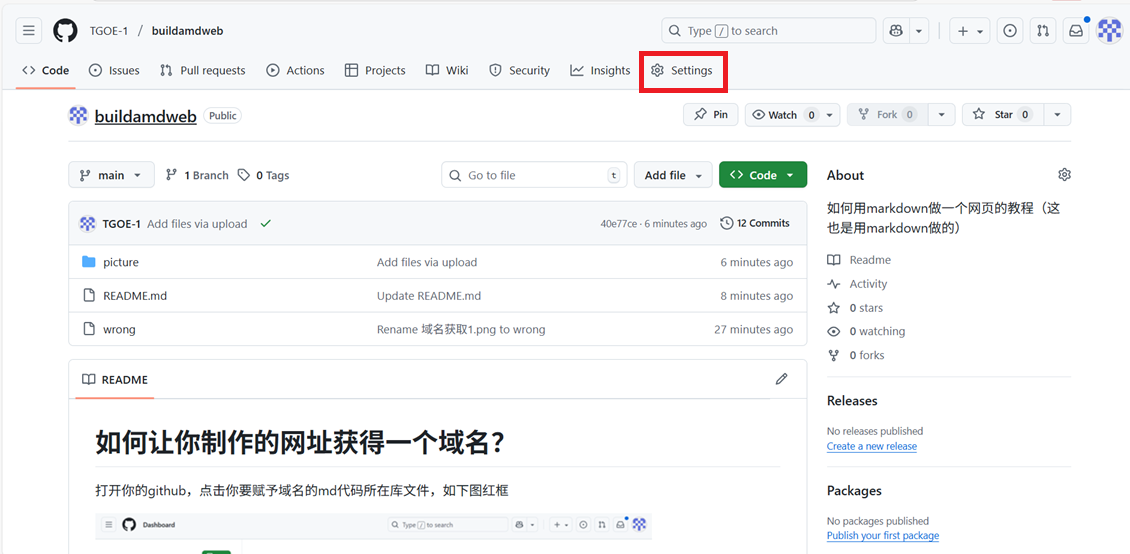
Task: Open the 12 Commits history link
Action: 755,224
